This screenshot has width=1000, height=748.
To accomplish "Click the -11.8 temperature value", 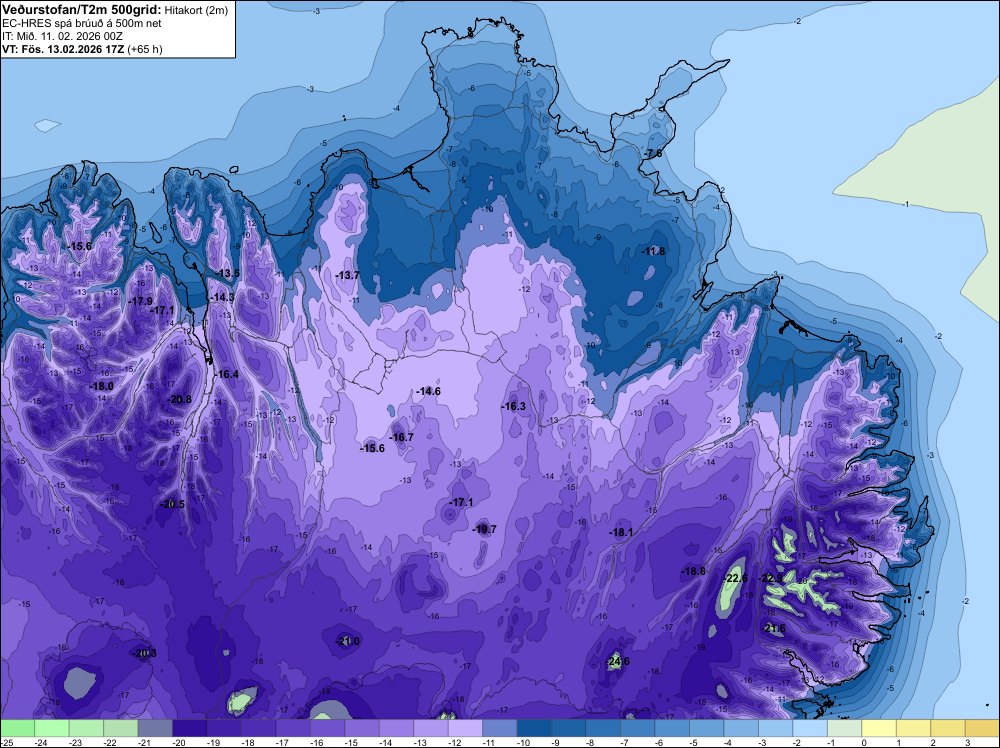I will (x=653, y=251).
